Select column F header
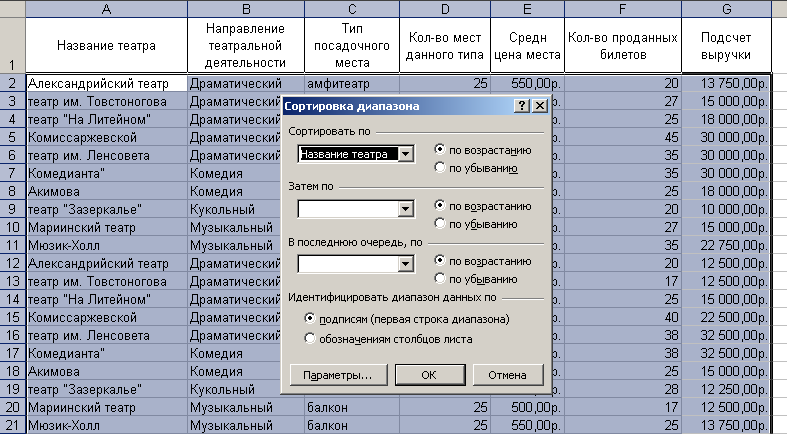The width and height of the screenshot is (787, 434). click(x=623, y=9)
